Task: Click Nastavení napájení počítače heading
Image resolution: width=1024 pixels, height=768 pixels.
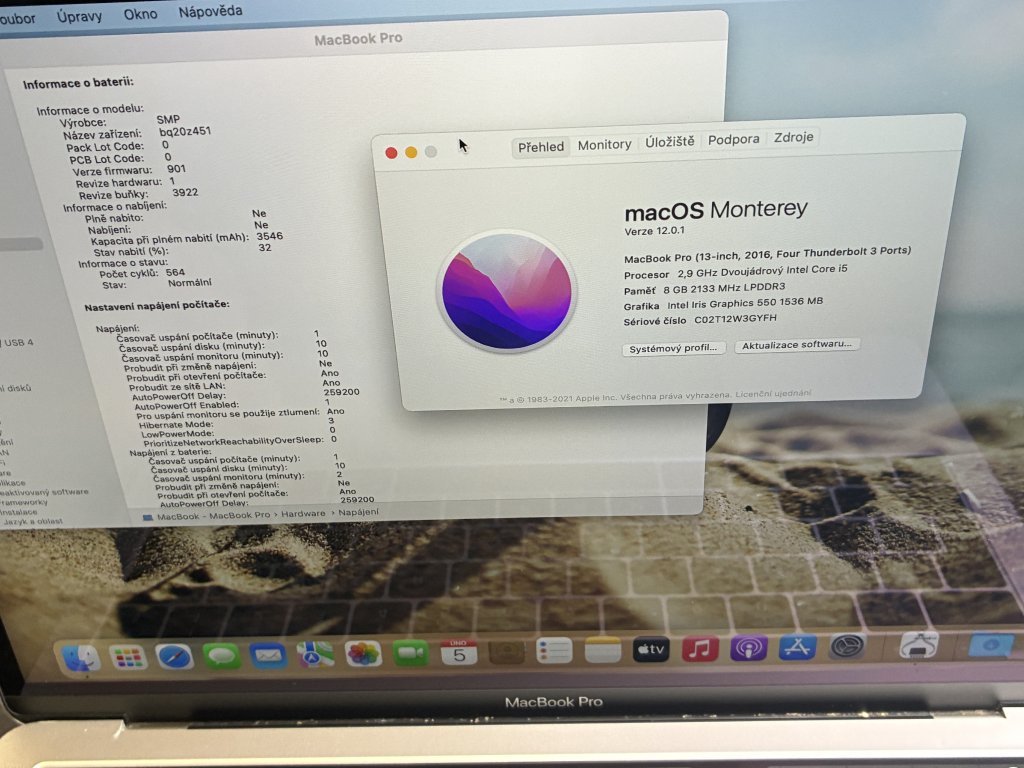Action: coord(157,306)
